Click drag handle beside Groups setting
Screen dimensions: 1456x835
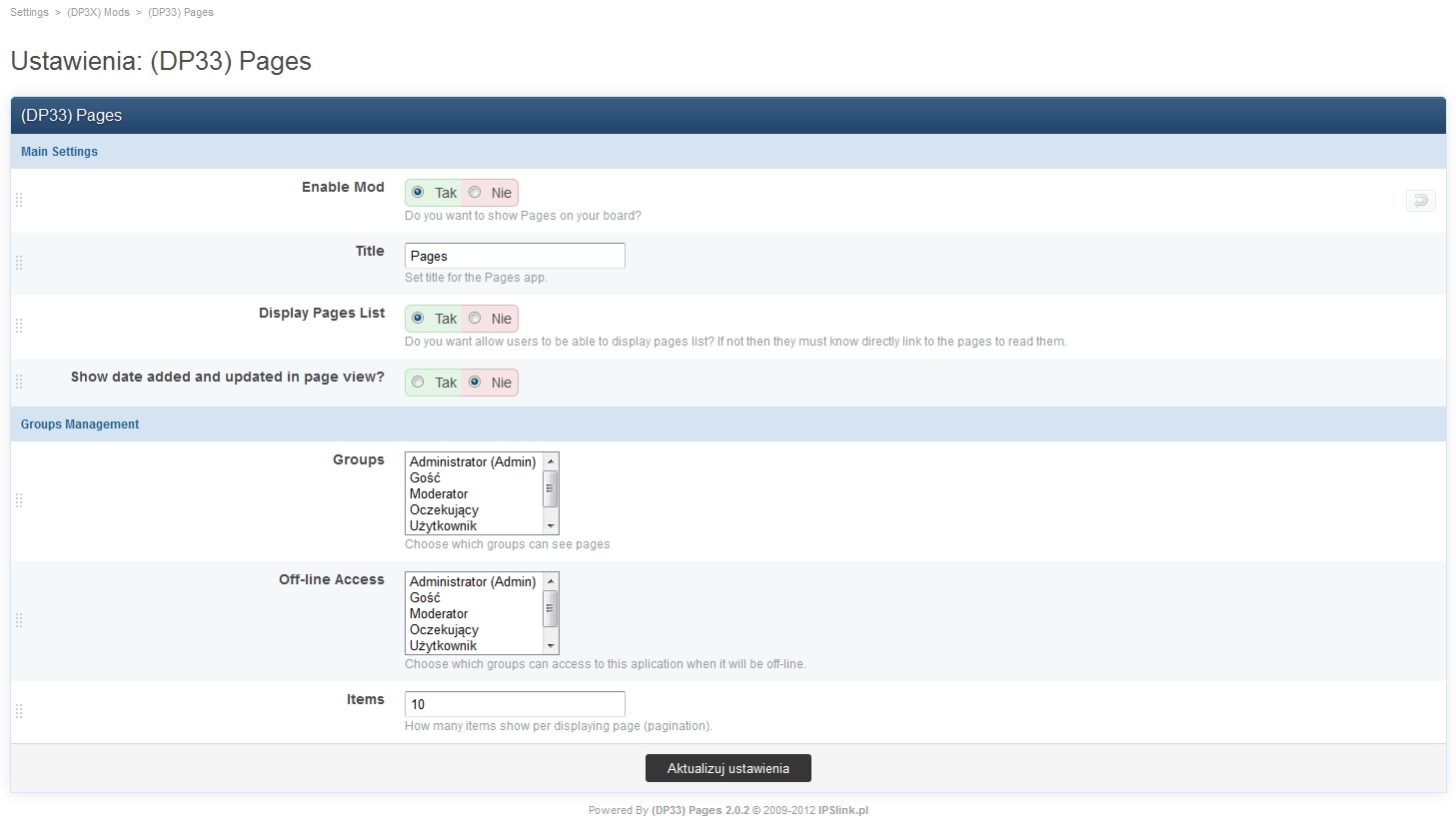(19, 500)
